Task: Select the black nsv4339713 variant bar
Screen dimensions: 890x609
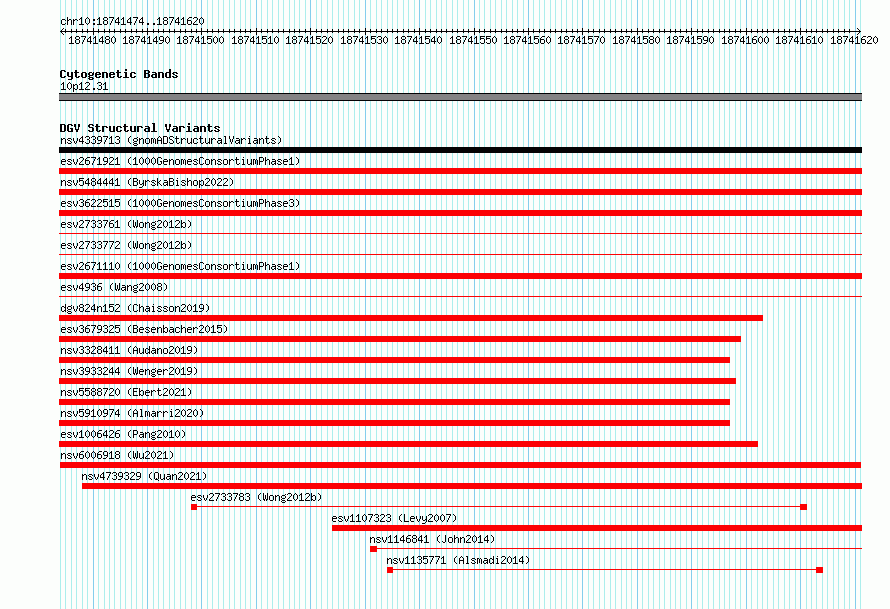Action: tap(460, 150)
